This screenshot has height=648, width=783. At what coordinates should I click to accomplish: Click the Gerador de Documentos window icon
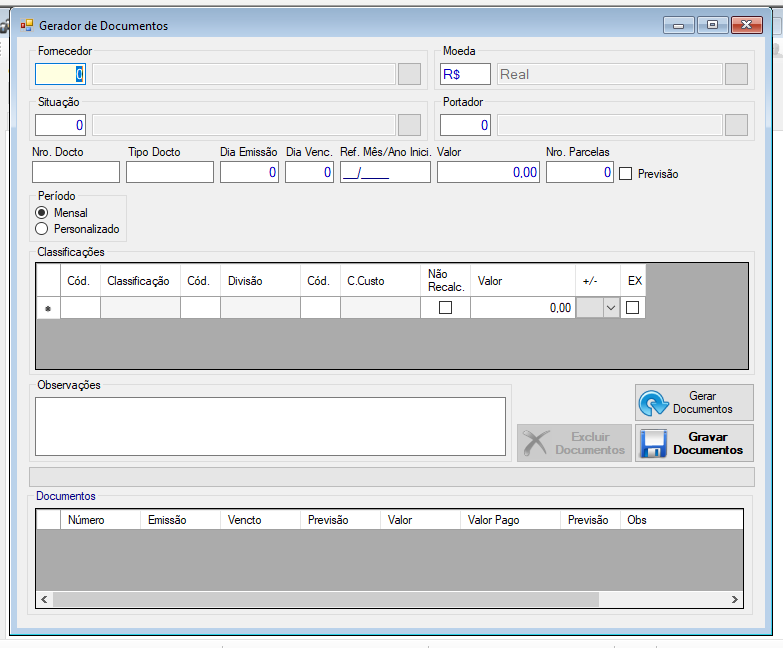pyautogui.click(x=26, y=25)
